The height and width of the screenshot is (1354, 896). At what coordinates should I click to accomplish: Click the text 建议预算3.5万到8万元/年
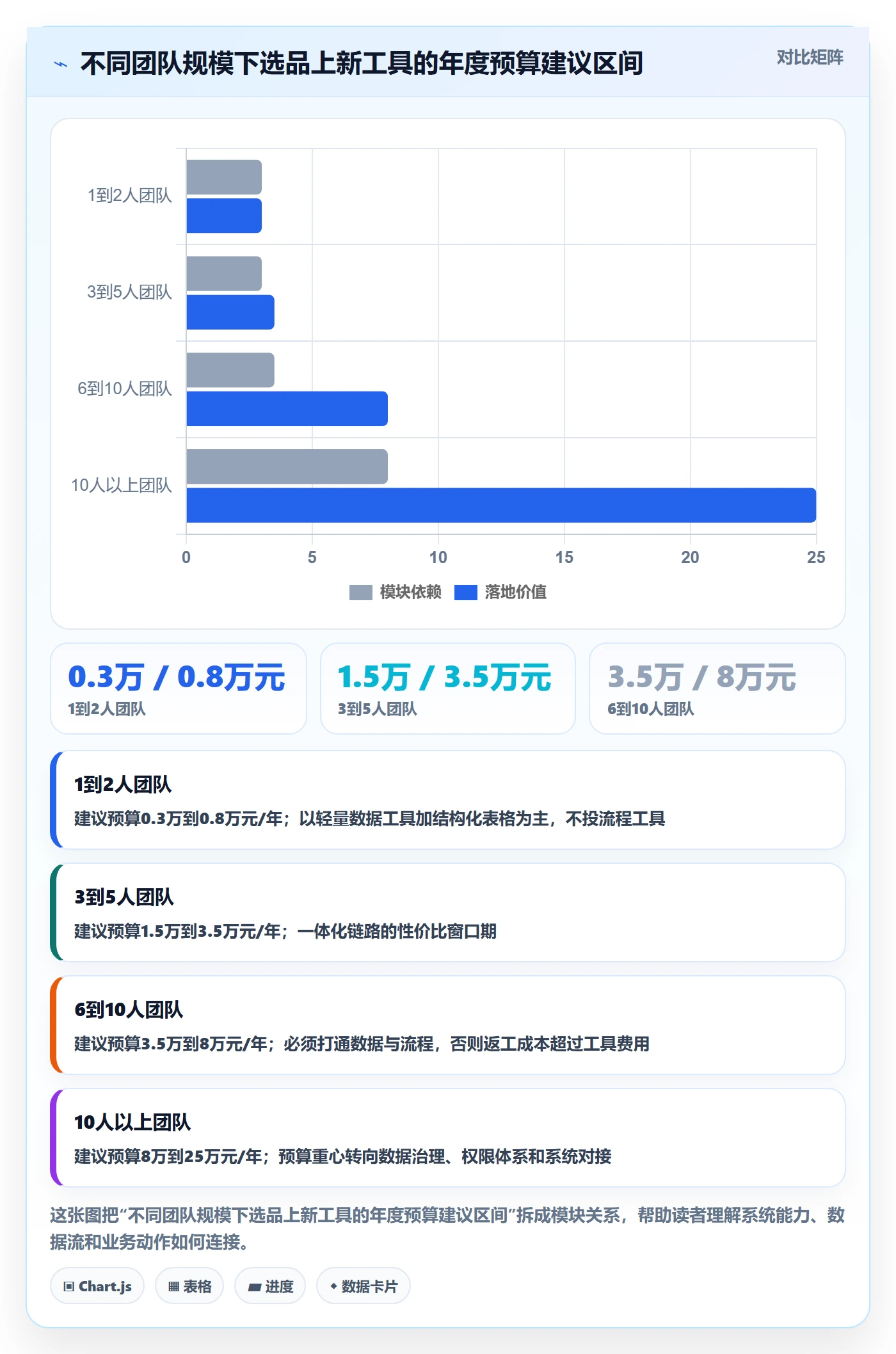171,1044
